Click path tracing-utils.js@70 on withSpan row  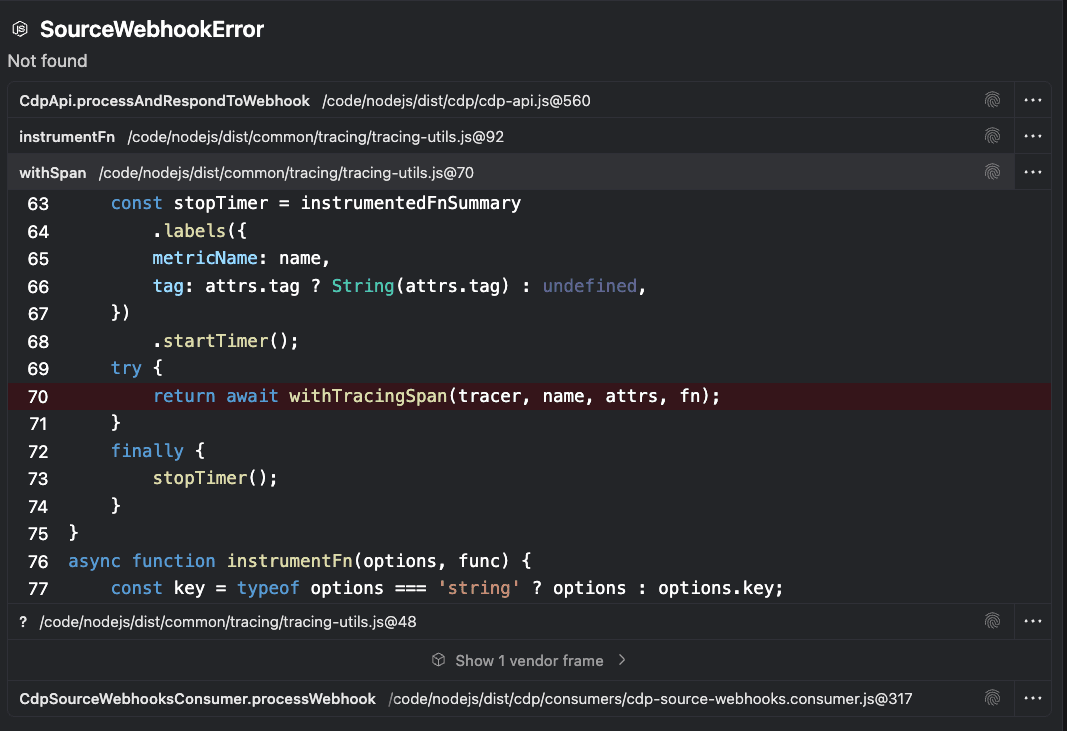pos(286,173)
